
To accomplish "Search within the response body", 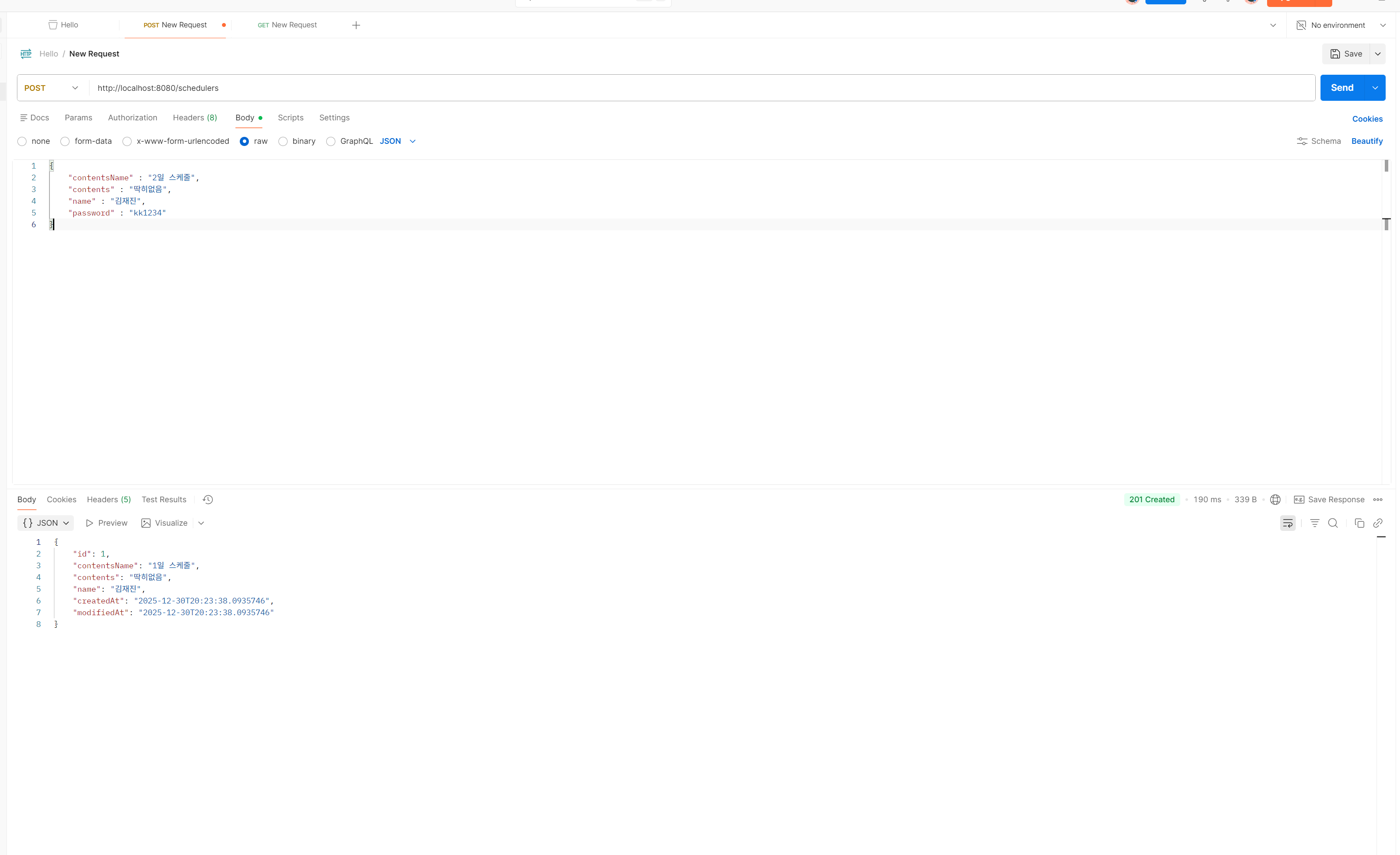I will point(1333,523).
